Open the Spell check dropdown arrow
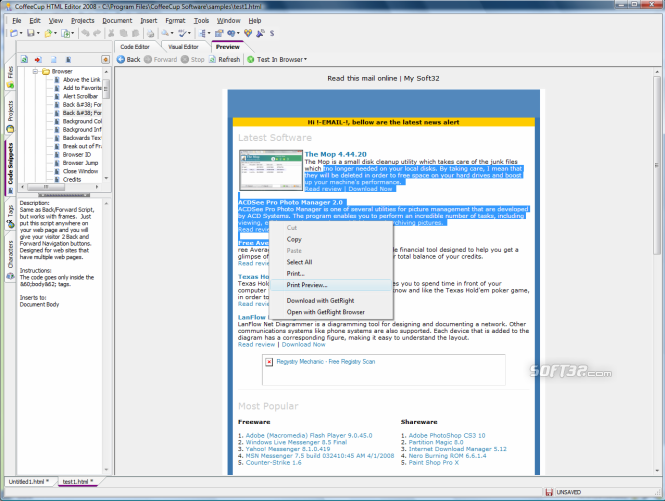The width and height of the screenshot is (665, 501). [x=189, y=33]
